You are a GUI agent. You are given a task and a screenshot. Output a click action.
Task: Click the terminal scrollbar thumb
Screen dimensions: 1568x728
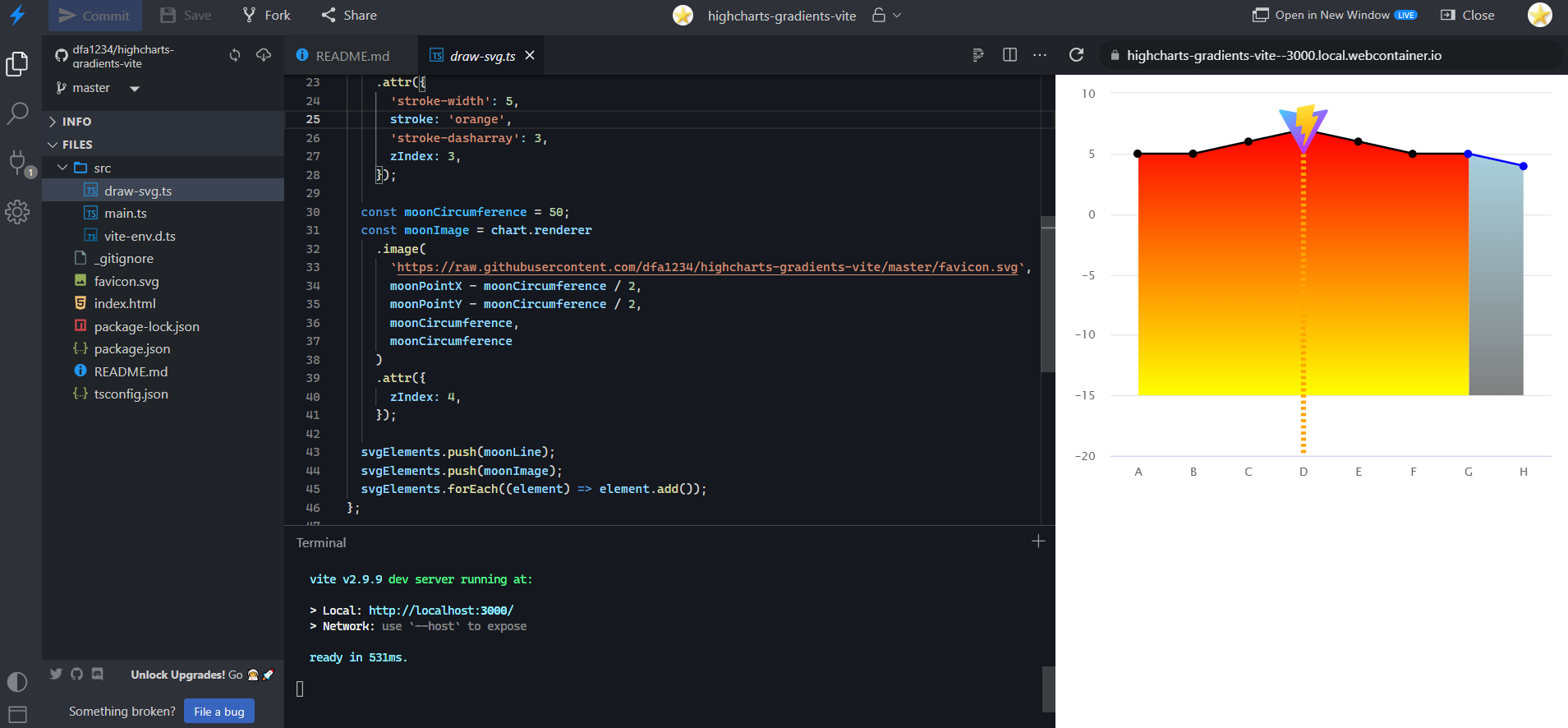1049,689
